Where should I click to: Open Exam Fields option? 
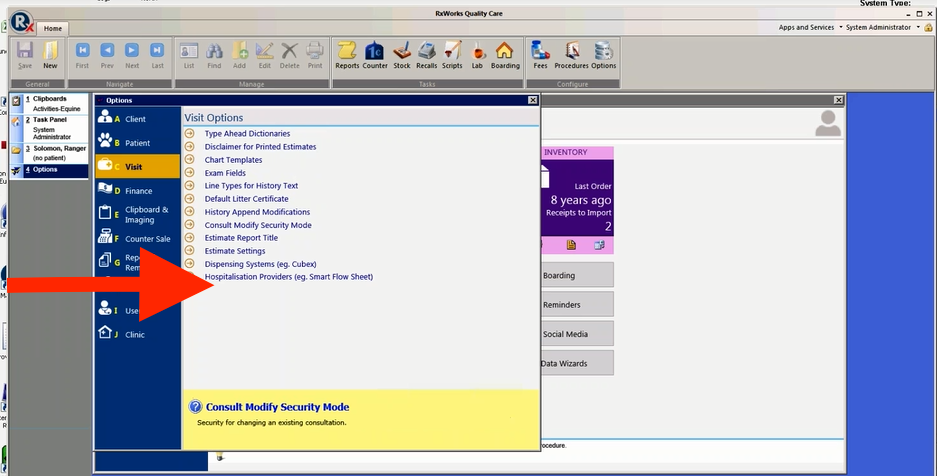click(x=225, y=173)
